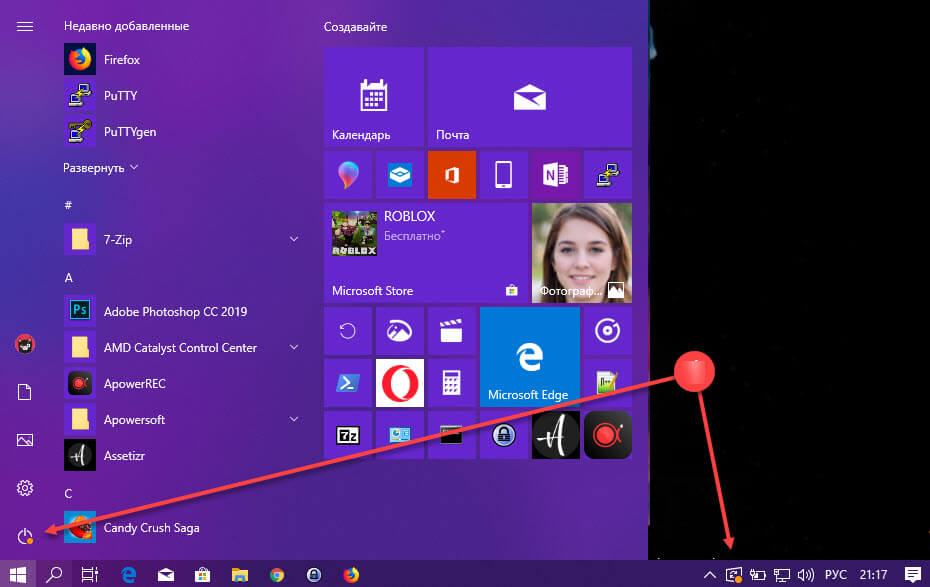The height and width of the screenshot is (587, 930).
Task: Open the OneNote tile
Action: click(x=556, y=175)
